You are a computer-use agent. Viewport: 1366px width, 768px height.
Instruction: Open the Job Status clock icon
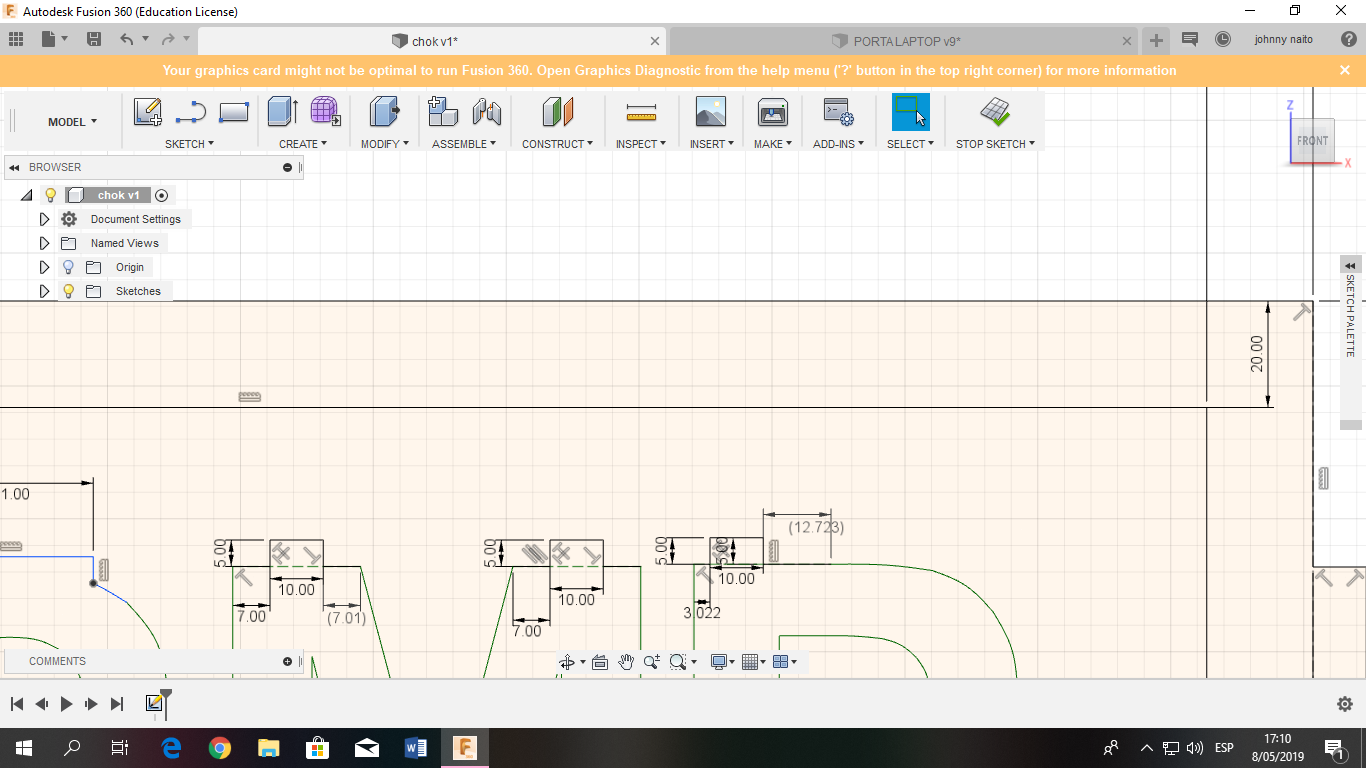(x=1222, y=40)
